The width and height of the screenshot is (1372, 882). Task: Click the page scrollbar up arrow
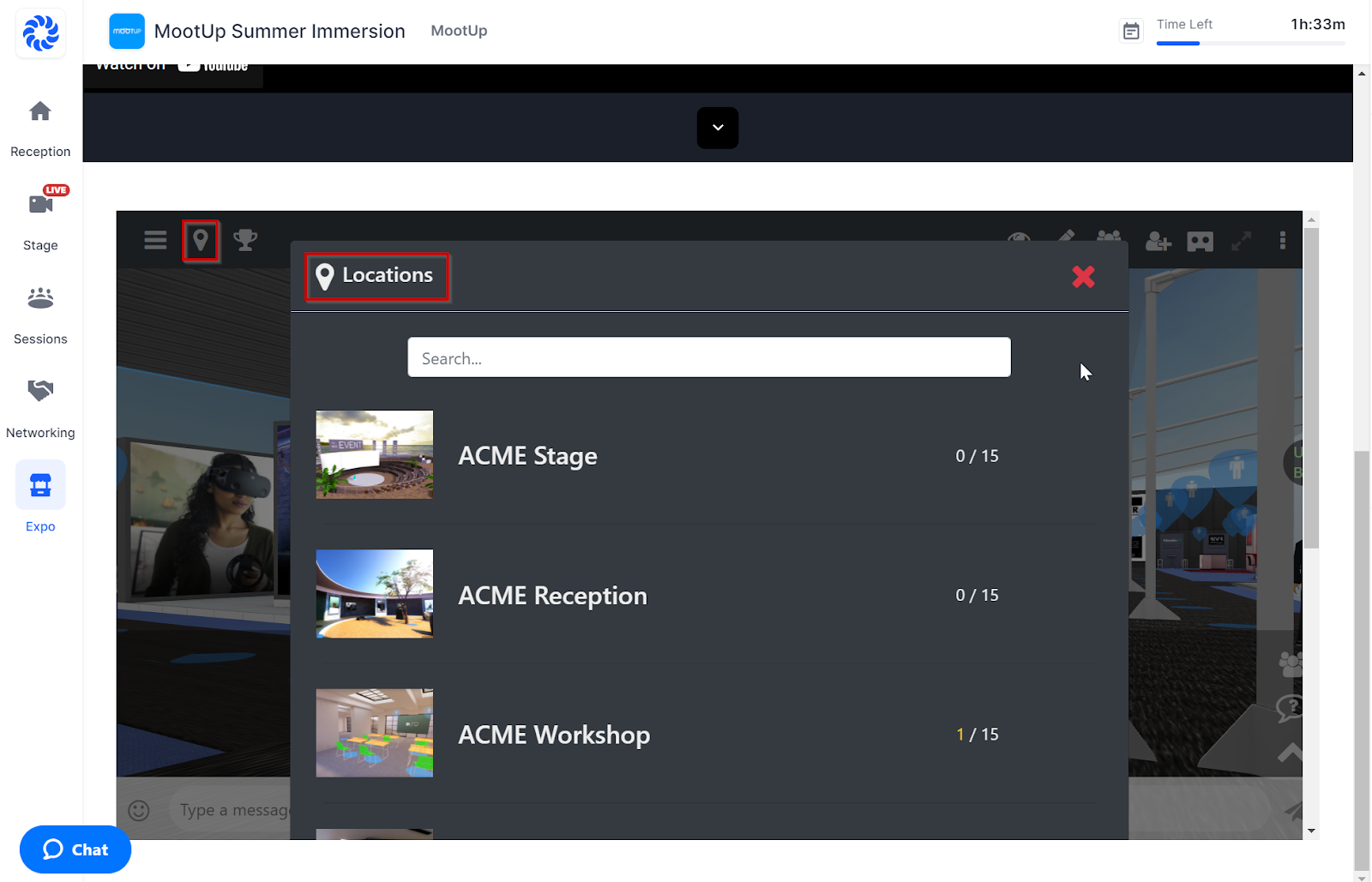click(x=1362, y=74)
